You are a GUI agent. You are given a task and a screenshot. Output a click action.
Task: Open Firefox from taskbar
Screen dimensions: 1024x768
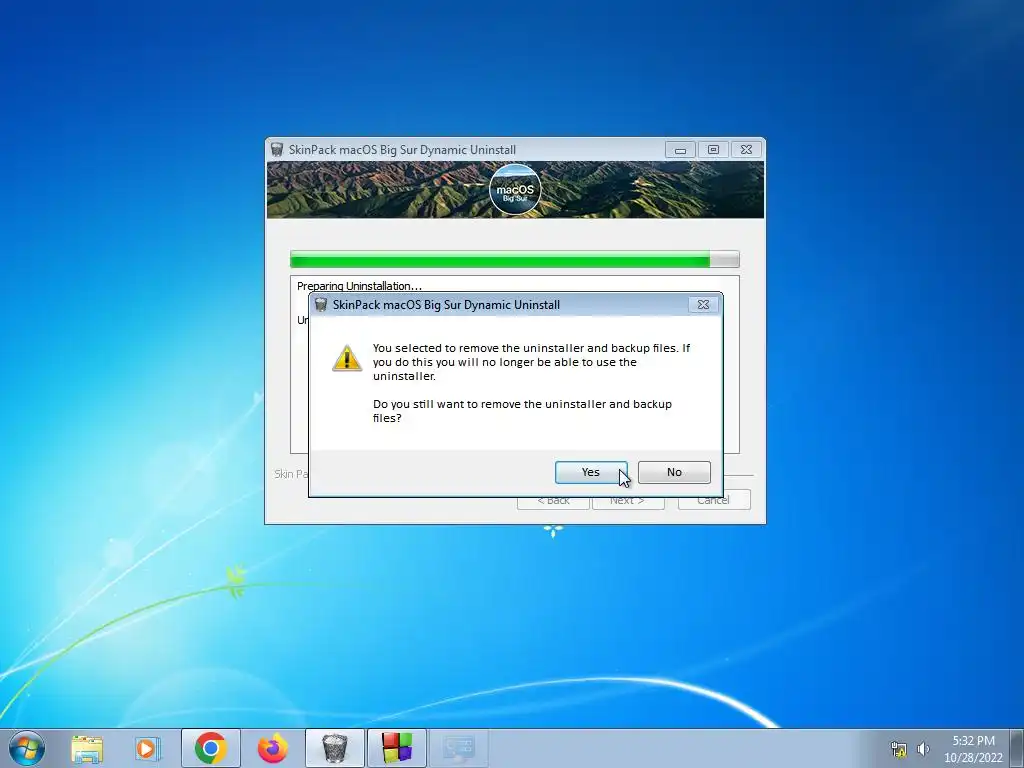272,748
